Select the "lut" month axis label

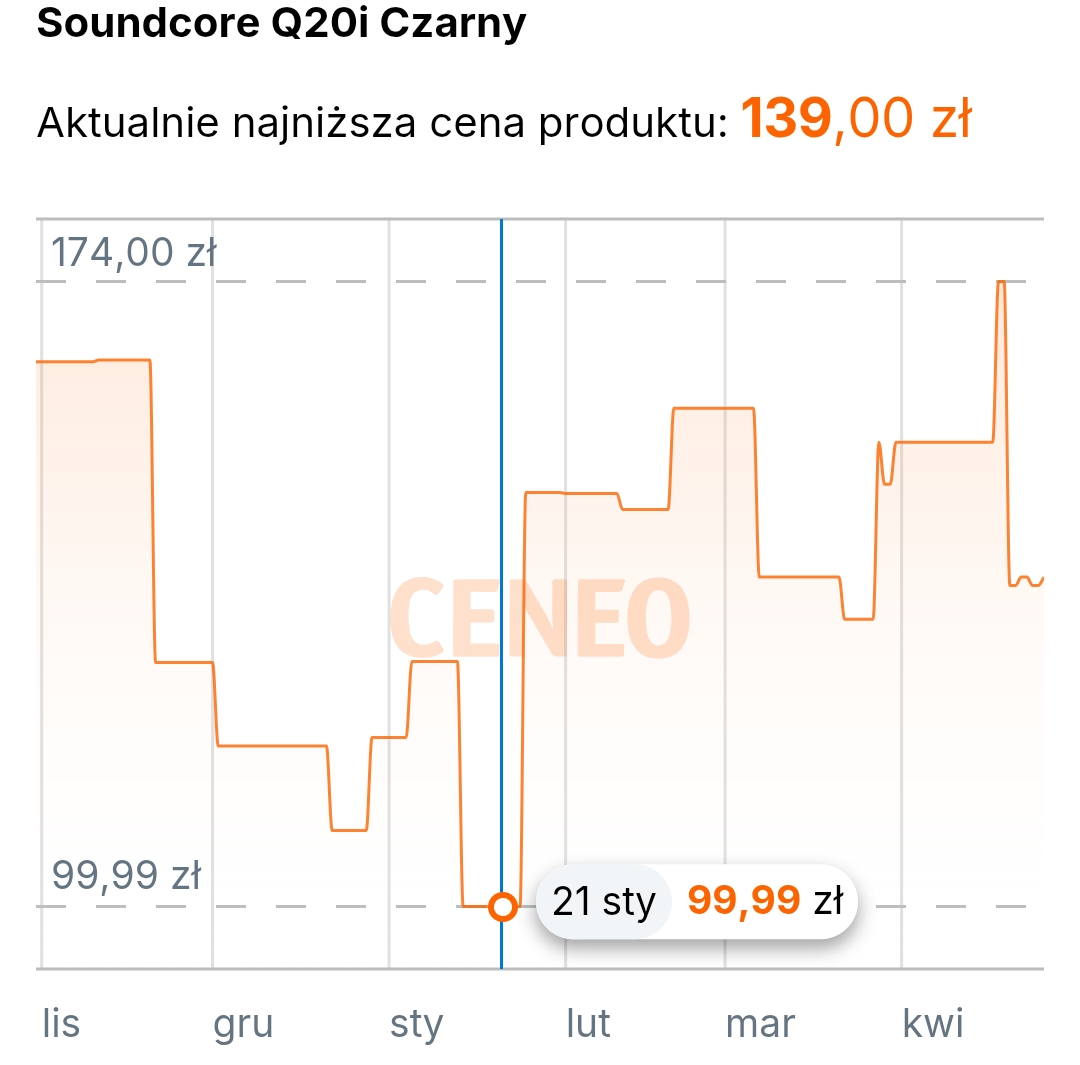pyautogui.click(x=588, y=1024)
